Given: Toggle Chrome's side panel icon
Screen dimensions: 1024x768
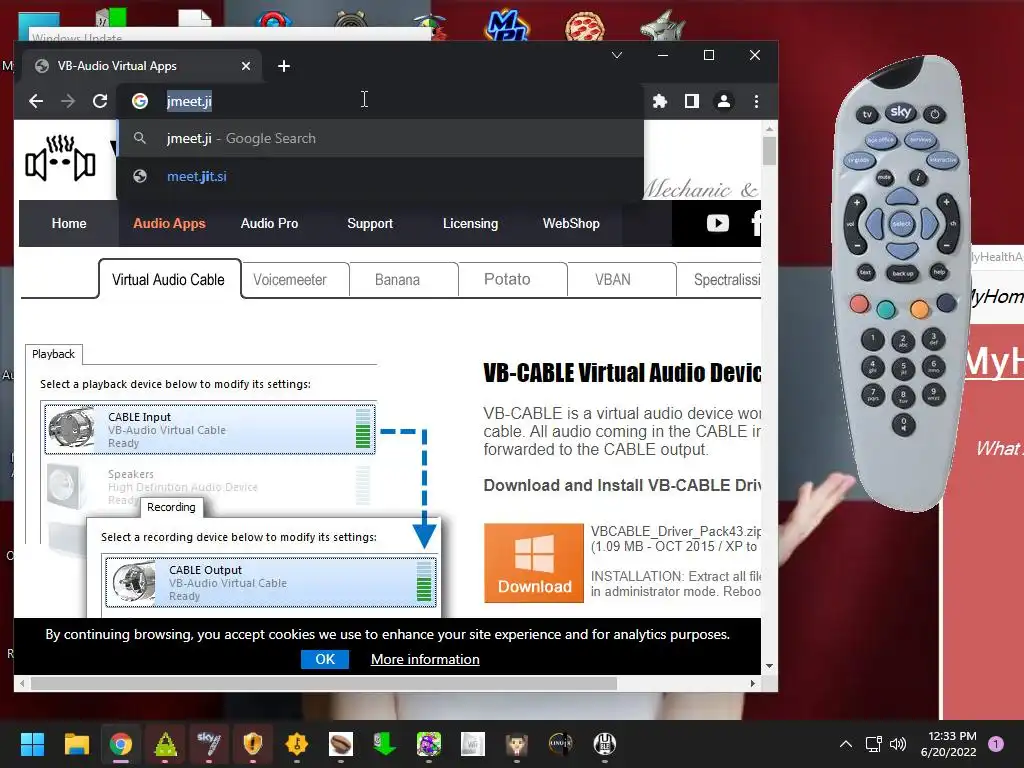Looking at the screenshot, I should pos(692,101).
